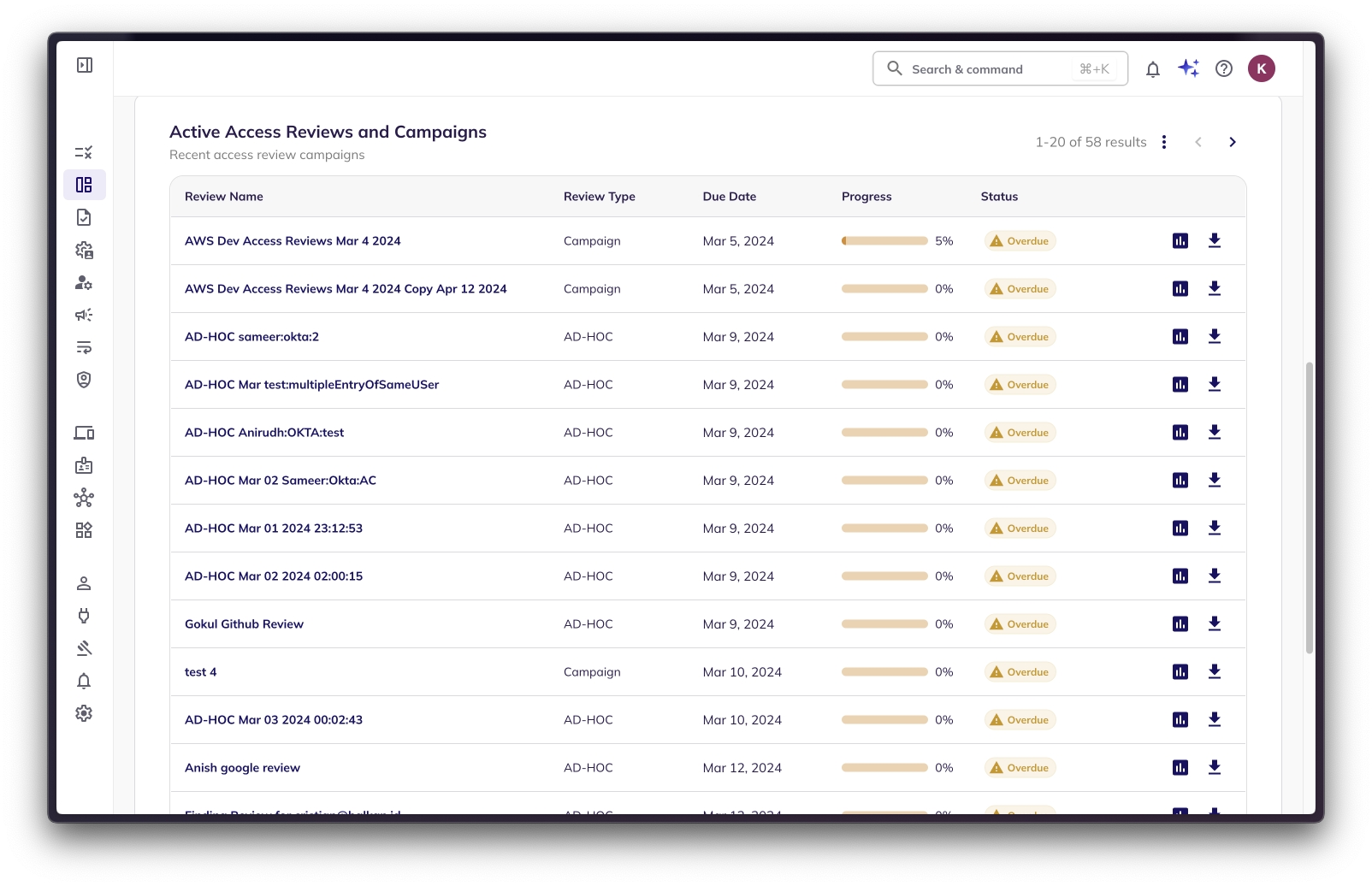Screen dimensions: 1372x886
Task: Click the 5% progress bar of AWS Dev review
Action: click(884, 241)
